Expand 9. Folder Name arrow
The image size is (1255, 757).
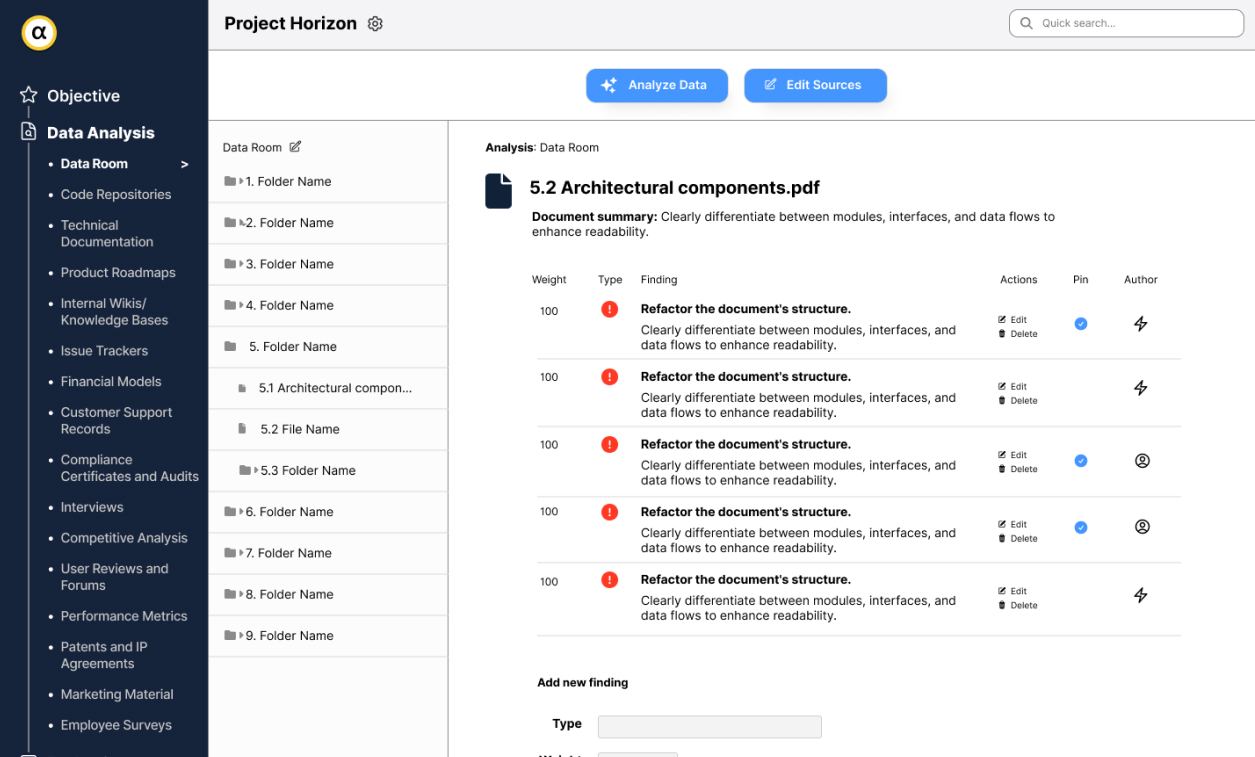coord(241,635)
